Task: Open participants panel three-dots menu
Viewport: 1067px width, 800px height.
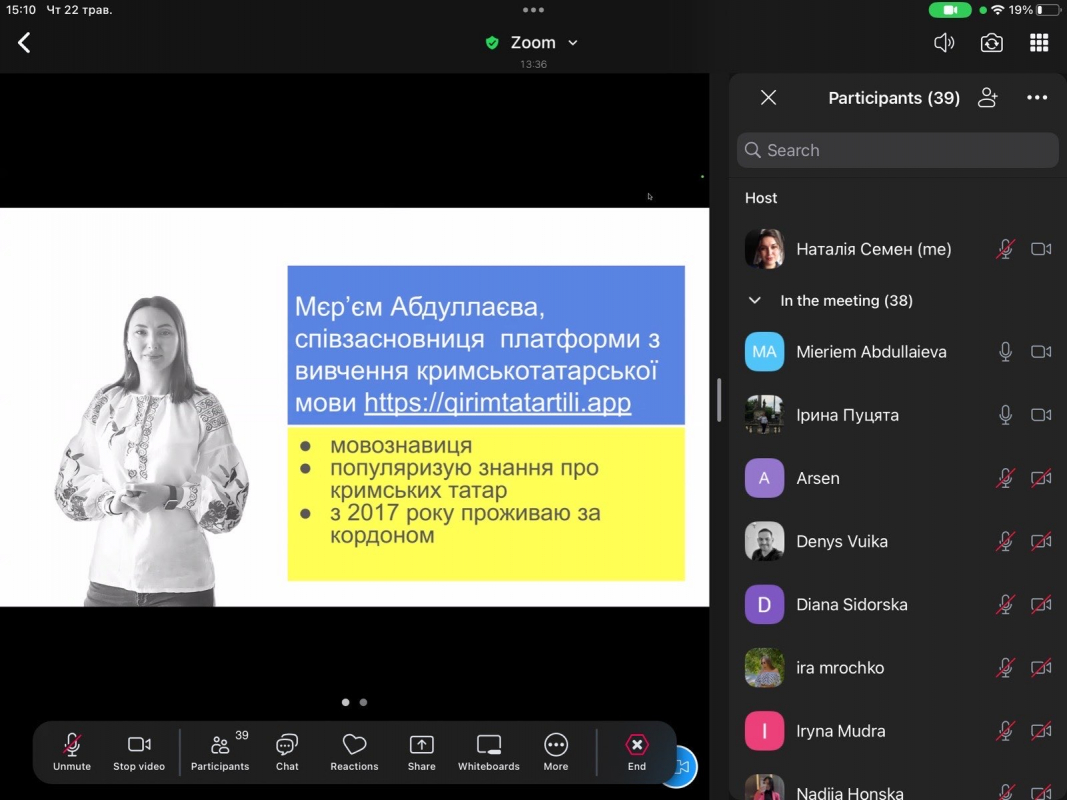Action: point(1037,98)
